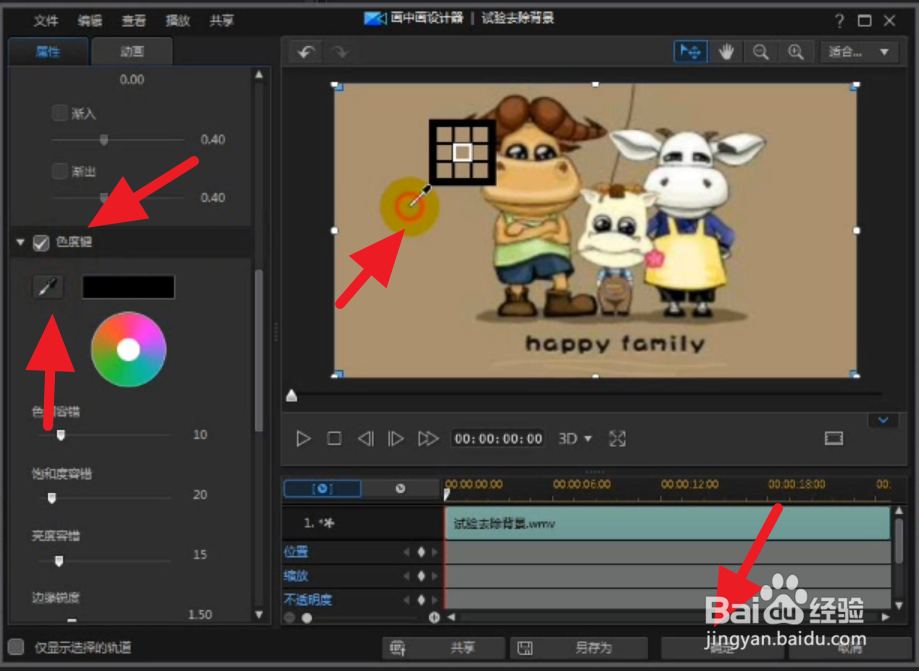
Task: Adjust the fade-in duration slider
Action: pos(104,139)
